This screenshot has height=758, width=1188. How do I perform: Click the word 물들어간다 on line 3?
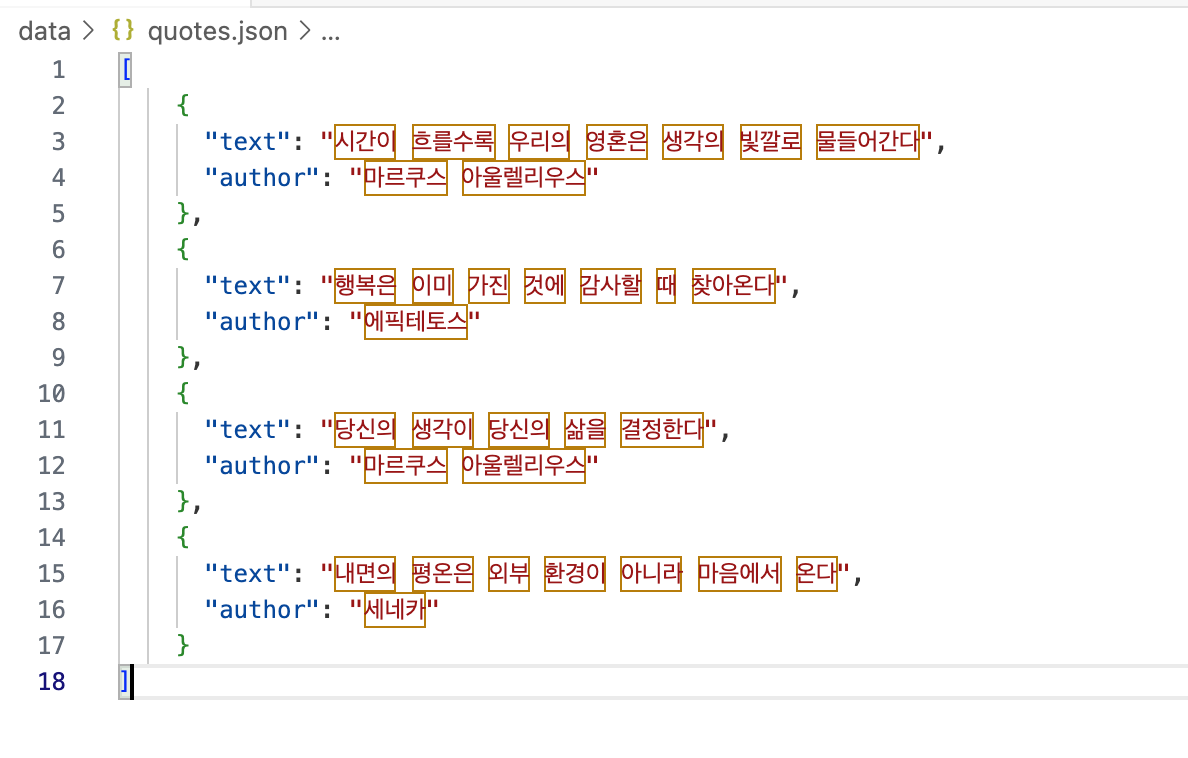click(x=868, y=142)
